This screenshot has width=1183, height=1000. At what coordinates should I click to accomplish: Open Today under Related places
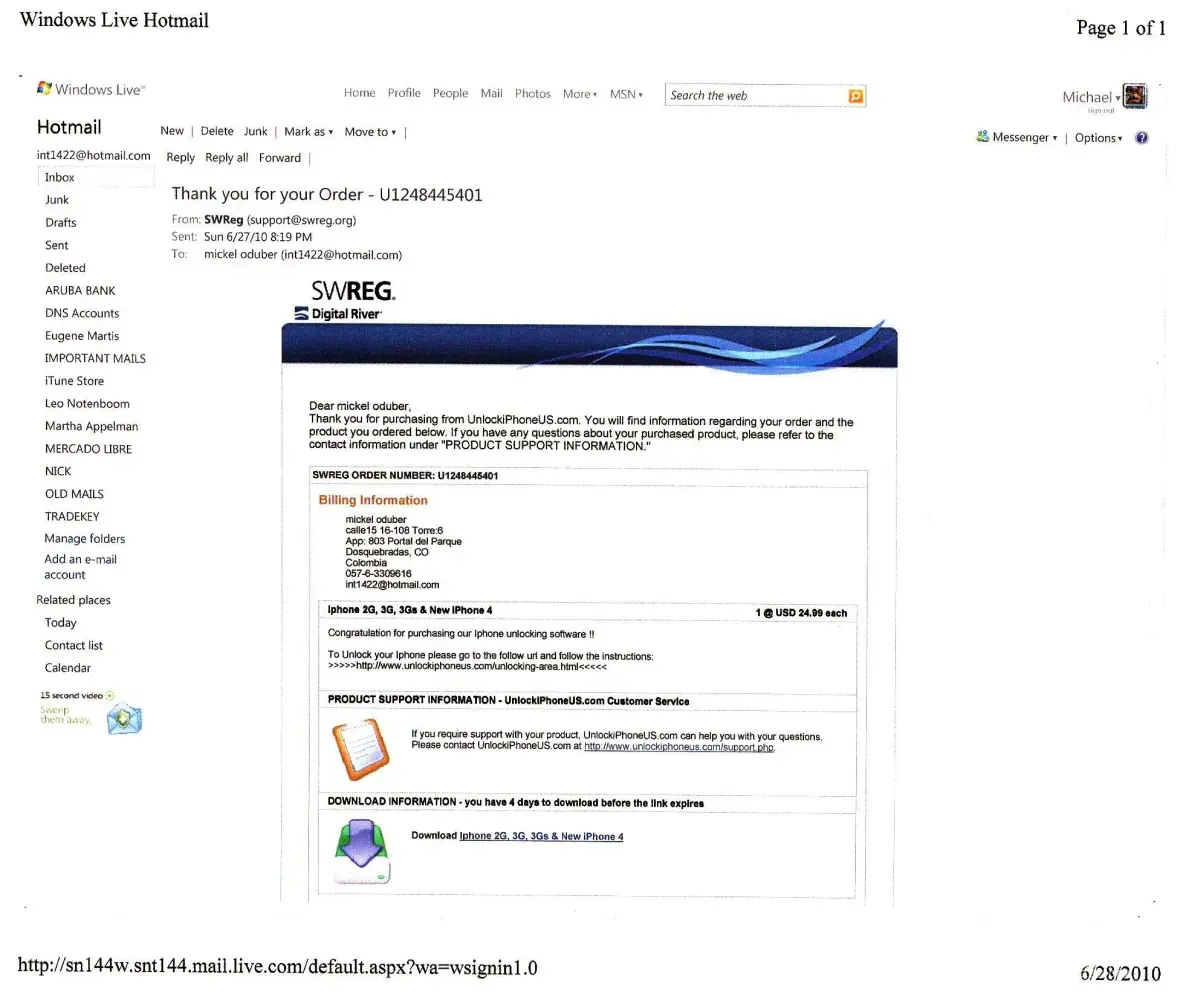pyautogui.click(x=60, y=622)
